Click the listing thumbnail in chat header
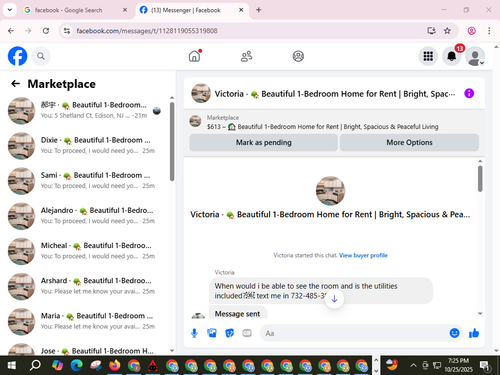This screenshot has height=375, width=500. click(x=201, y=93)
